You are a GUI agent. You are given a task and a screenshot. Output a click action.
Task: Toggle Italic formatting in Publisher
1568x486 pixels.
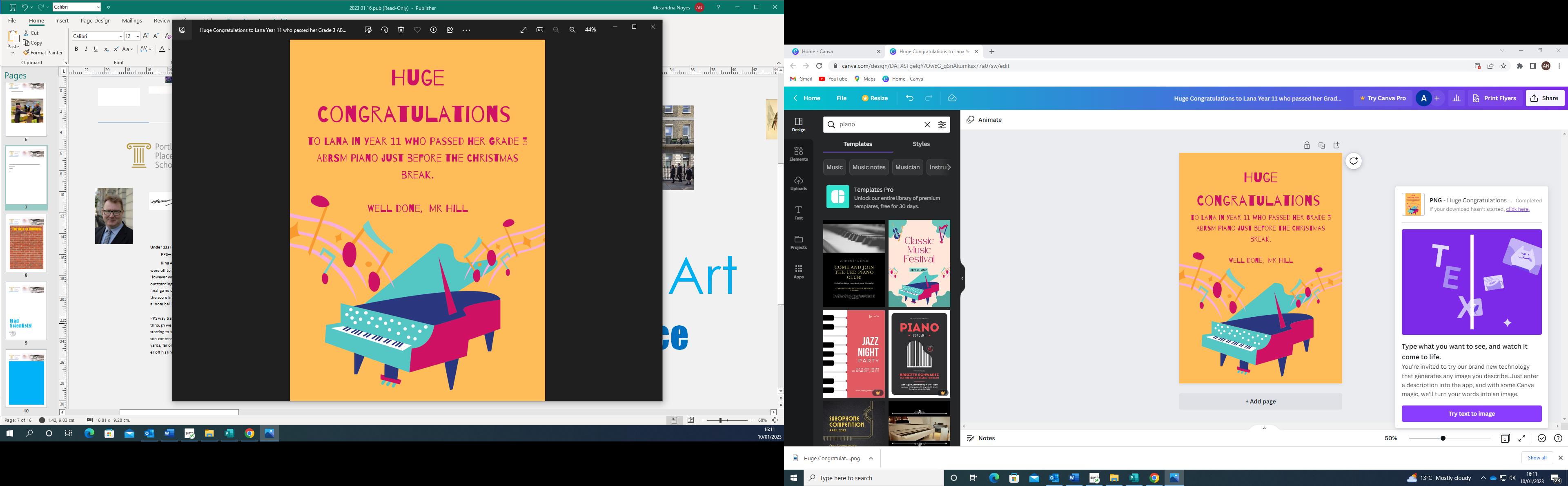(x=86, y=49)
